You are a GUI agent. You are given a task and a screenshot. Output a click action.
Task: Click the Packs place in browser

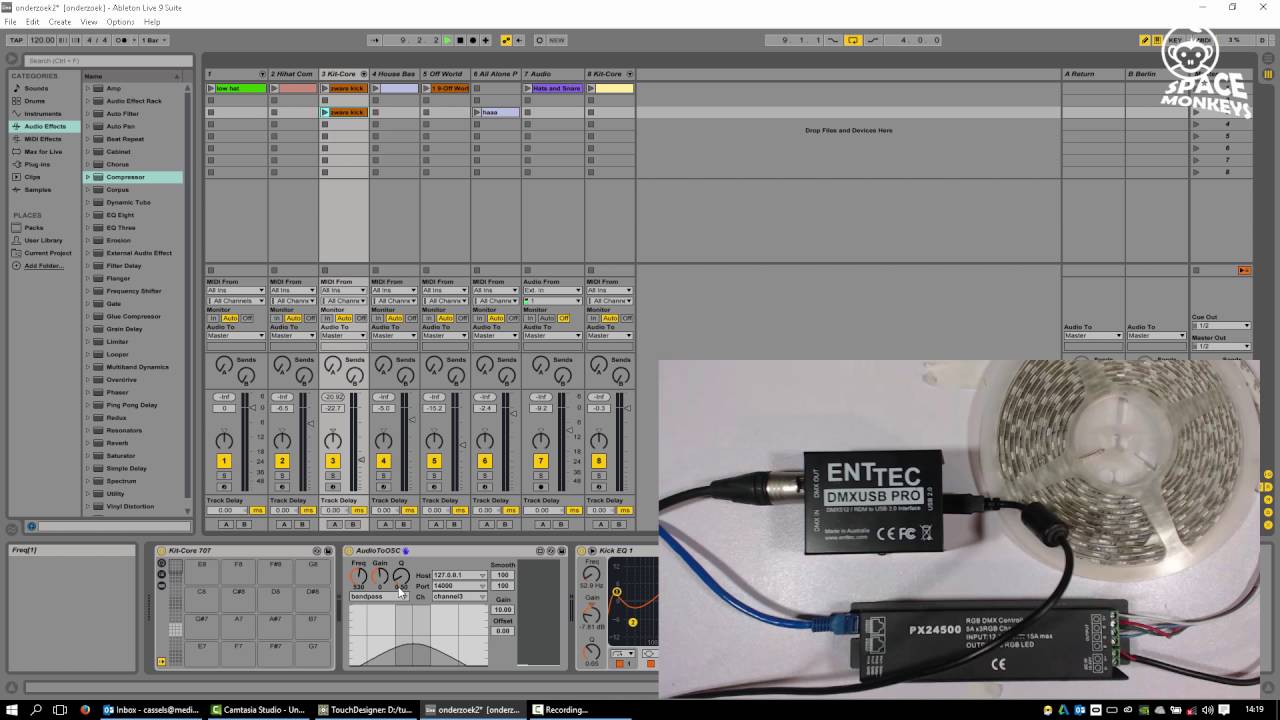[x=34, y=228]
